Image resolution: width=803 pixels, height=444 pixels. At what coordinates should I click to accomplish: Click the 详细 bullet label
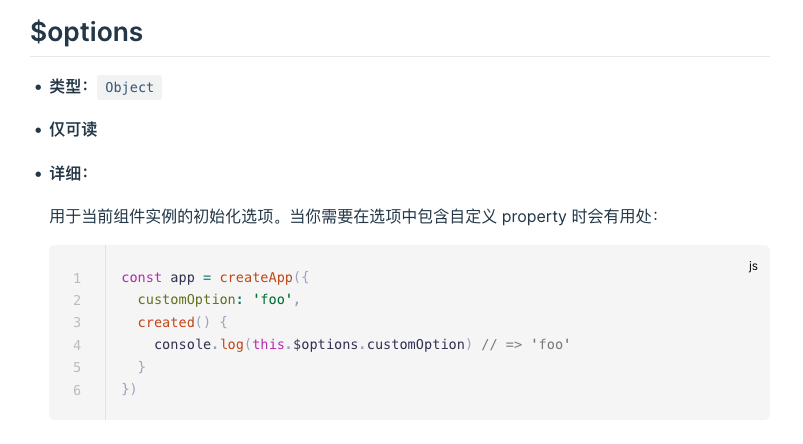pos(68,173)
